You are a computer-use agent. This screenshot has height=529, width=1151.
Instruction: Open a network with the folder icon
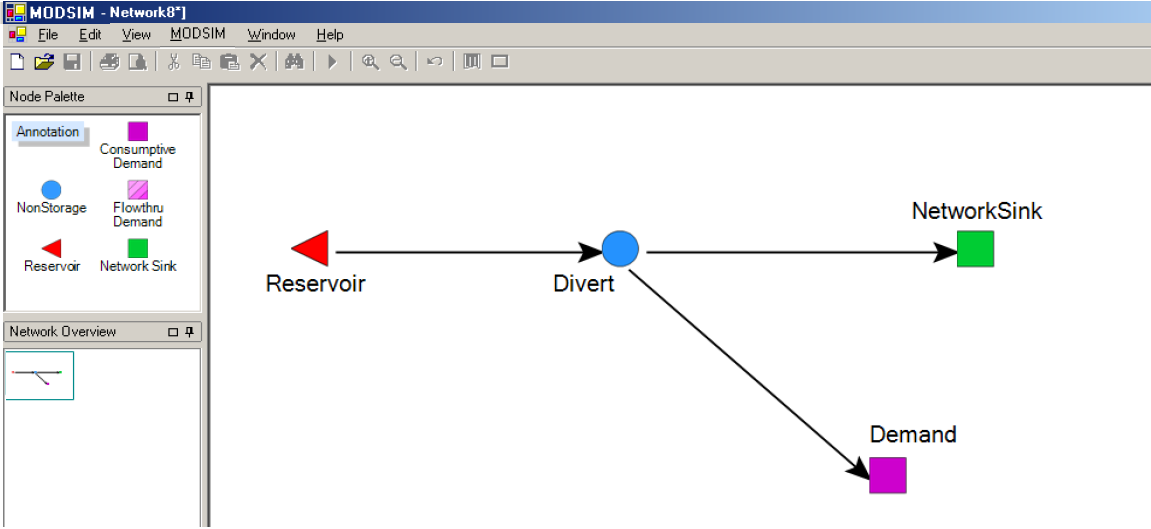pyautogui.click(x=43, y=62)
